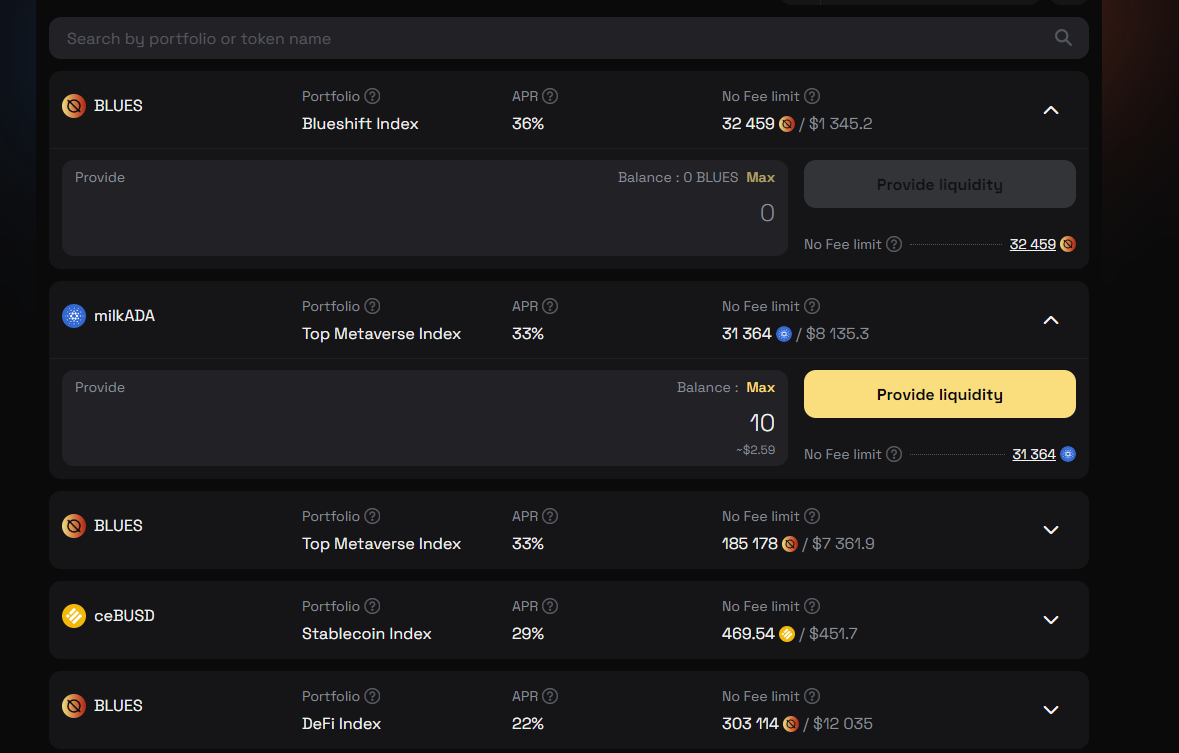Viewport: 1179px width, 753px height.
Task: Open Portfolio help icon in ceBUSD row
Action: tap(372, 606)
